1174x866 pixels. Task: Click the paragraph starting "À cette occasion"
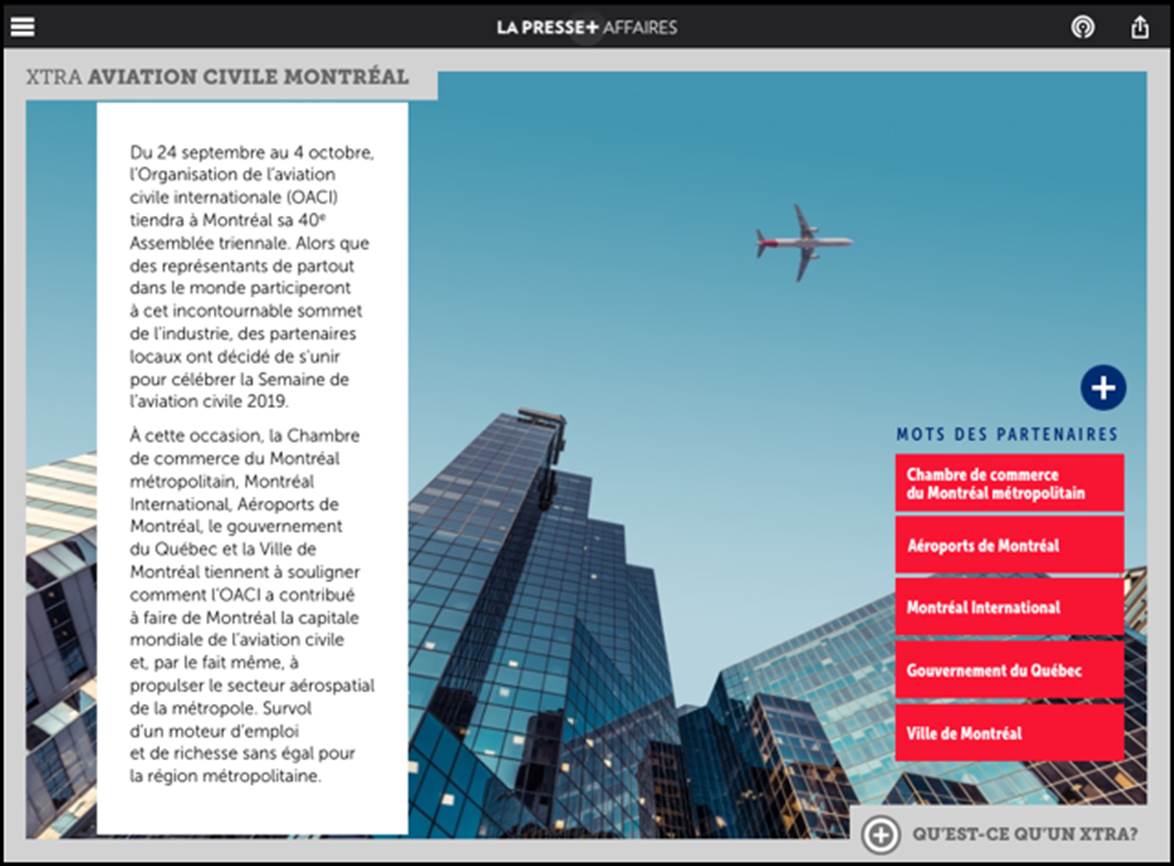[252, 605]
